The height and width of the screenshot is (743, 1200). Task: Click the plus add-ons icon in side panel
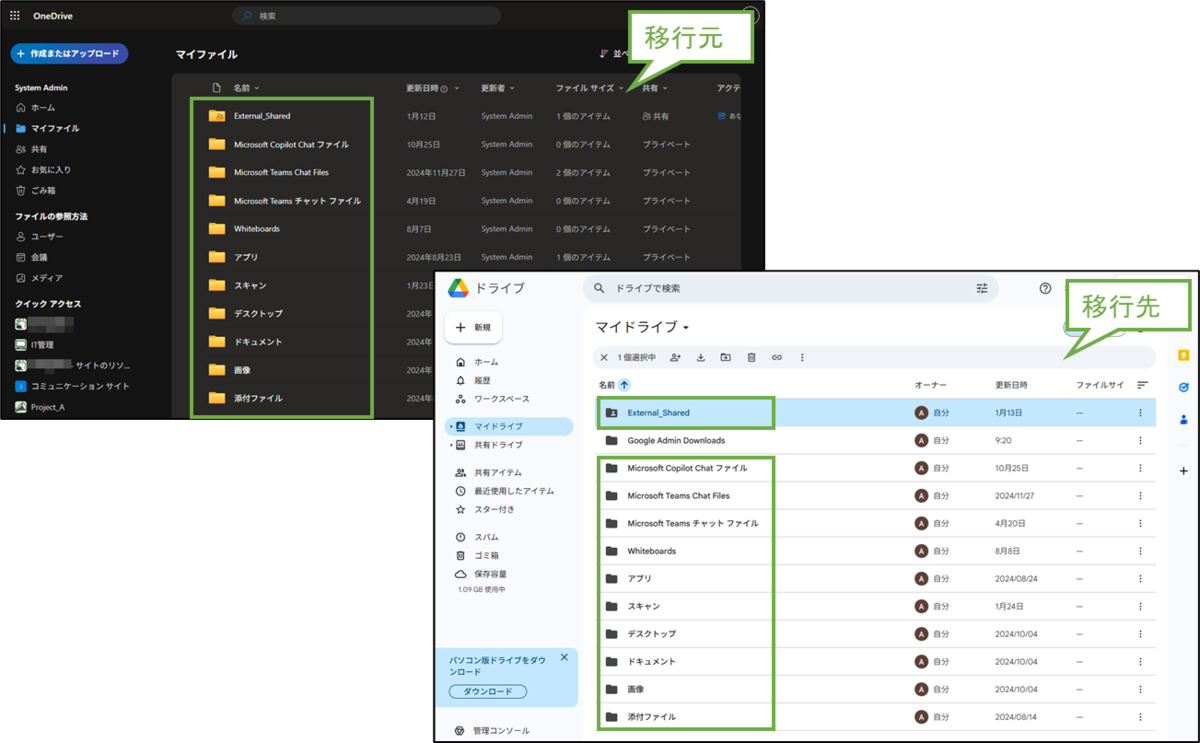point(1184,471)
